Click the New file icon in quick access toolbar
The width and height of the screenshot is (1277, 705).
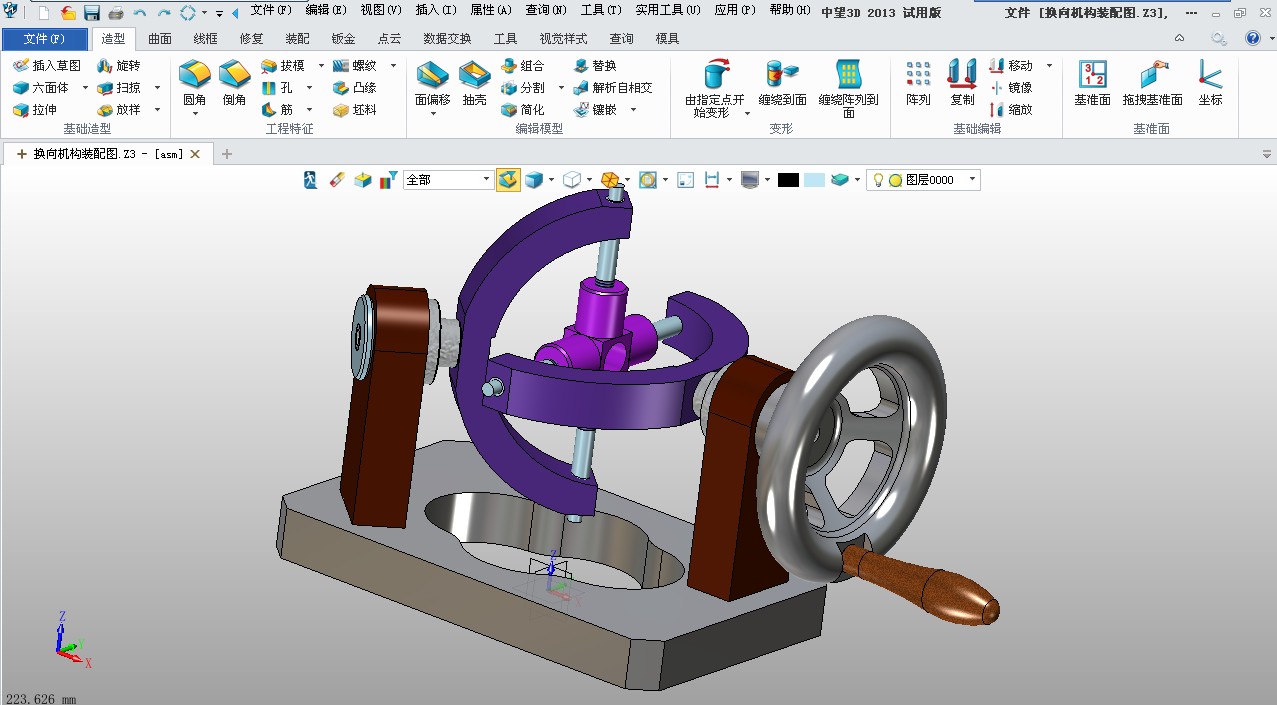[x=44, y=13]
